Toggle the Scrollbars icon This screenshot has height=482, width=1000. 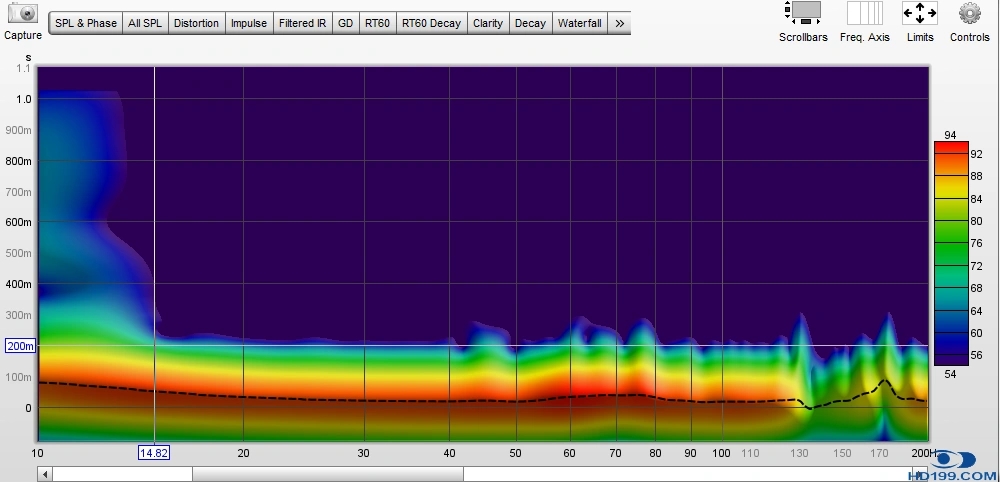[803, 13]
